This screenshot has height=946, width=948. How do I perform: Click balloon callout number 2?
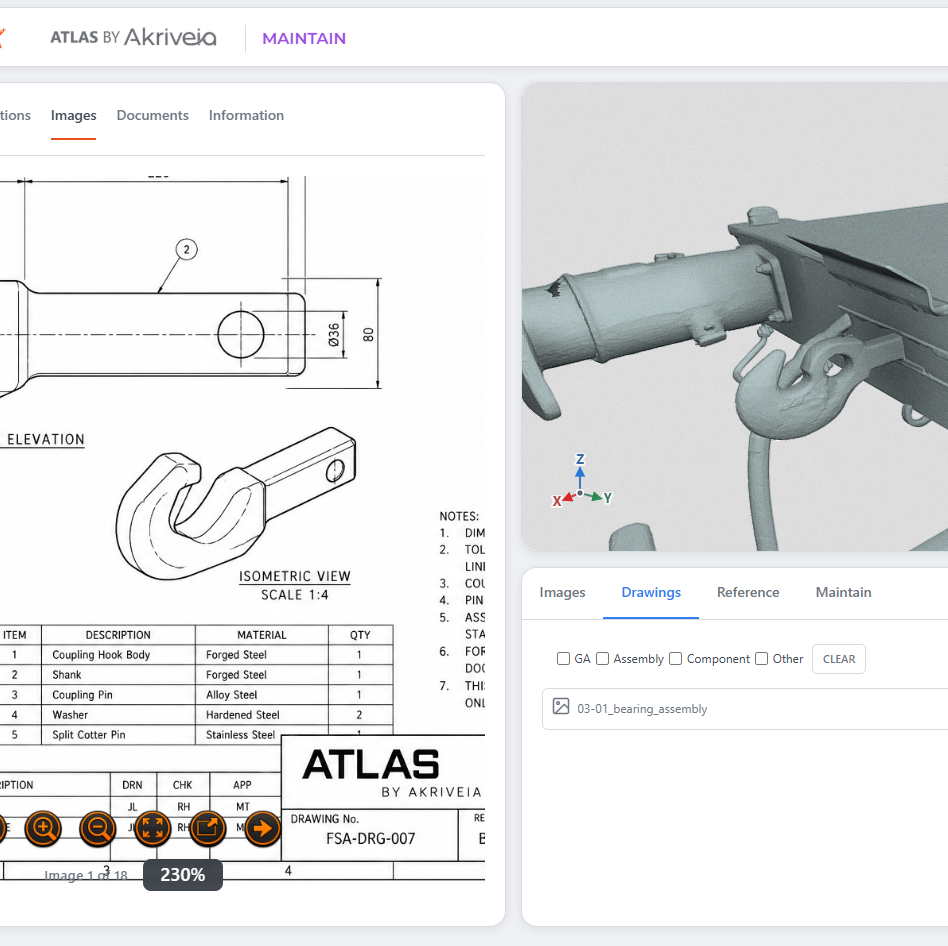tap(186, 249)
